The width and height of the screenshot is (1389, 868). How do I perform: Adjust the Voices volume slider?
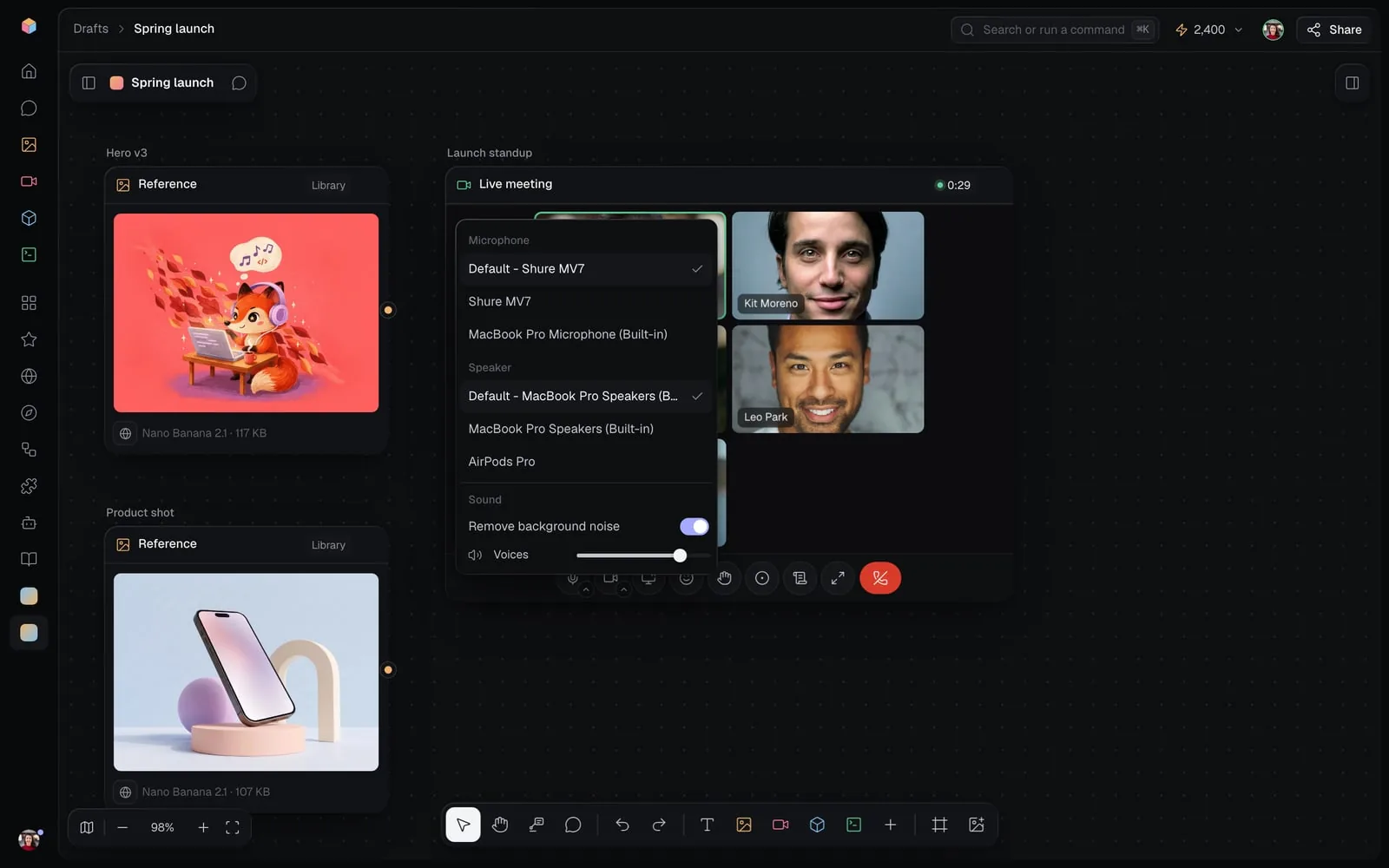(643, 556)
